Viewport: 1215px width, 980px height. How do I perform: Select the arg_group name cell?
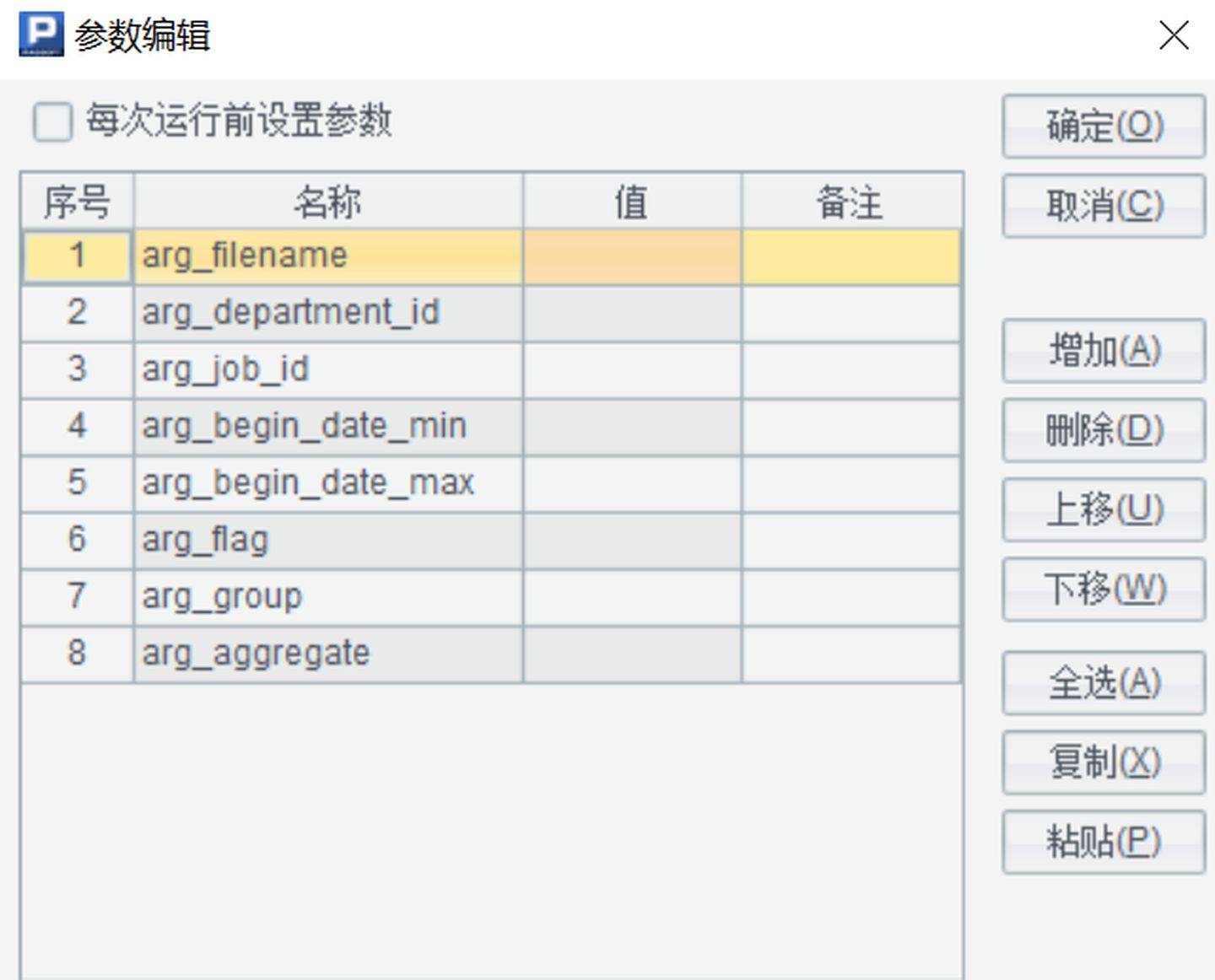327,596
